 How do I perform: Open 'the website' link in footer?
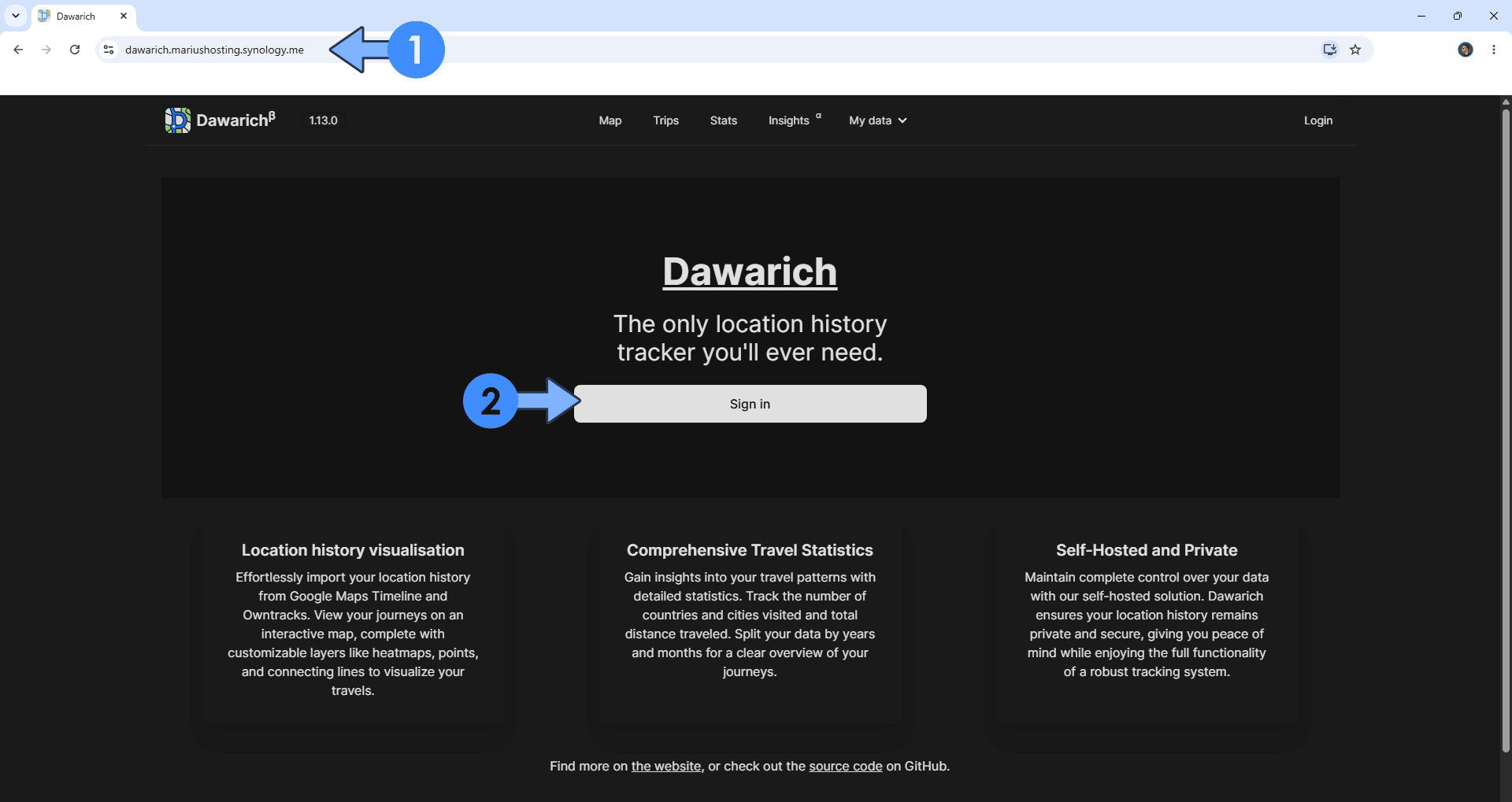pos(666,766)
